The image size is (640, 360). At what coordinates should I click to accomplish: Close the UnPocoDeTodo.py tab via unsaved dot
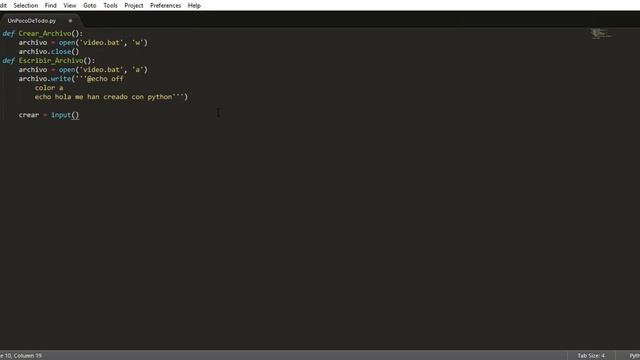point(70,21)
